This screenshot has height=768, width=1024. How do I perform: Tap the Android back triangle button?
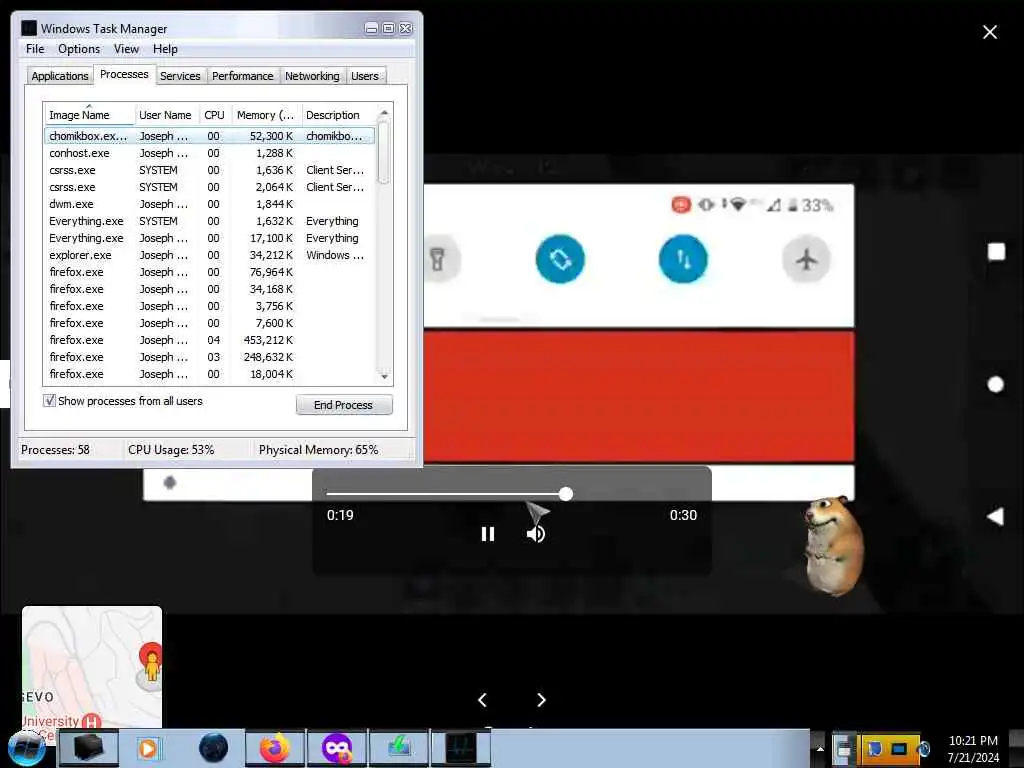(x=995, y=517)
